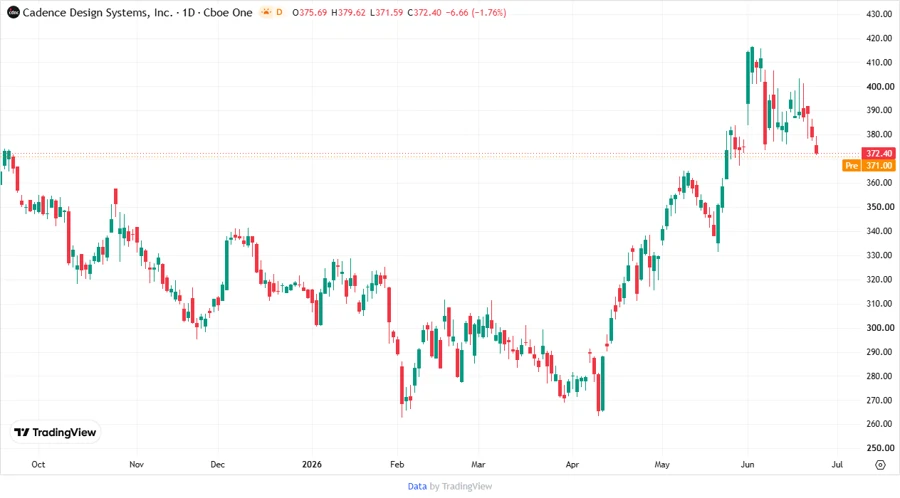The image size is (900, 498).
Task: Click the Feb label on time axis
Action: (397, 464)
